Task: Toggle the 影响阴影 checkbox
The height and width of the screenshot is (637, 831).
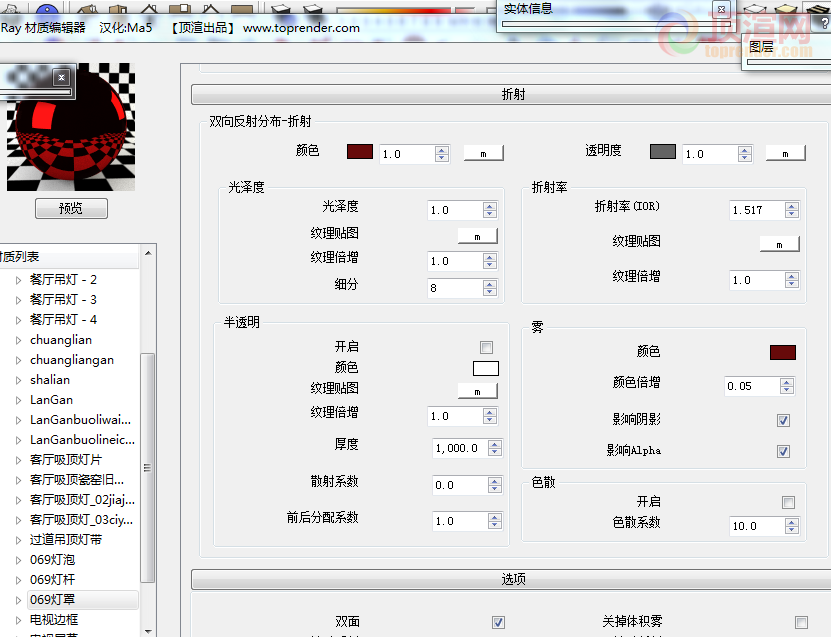Action: [x=783, y=420]
